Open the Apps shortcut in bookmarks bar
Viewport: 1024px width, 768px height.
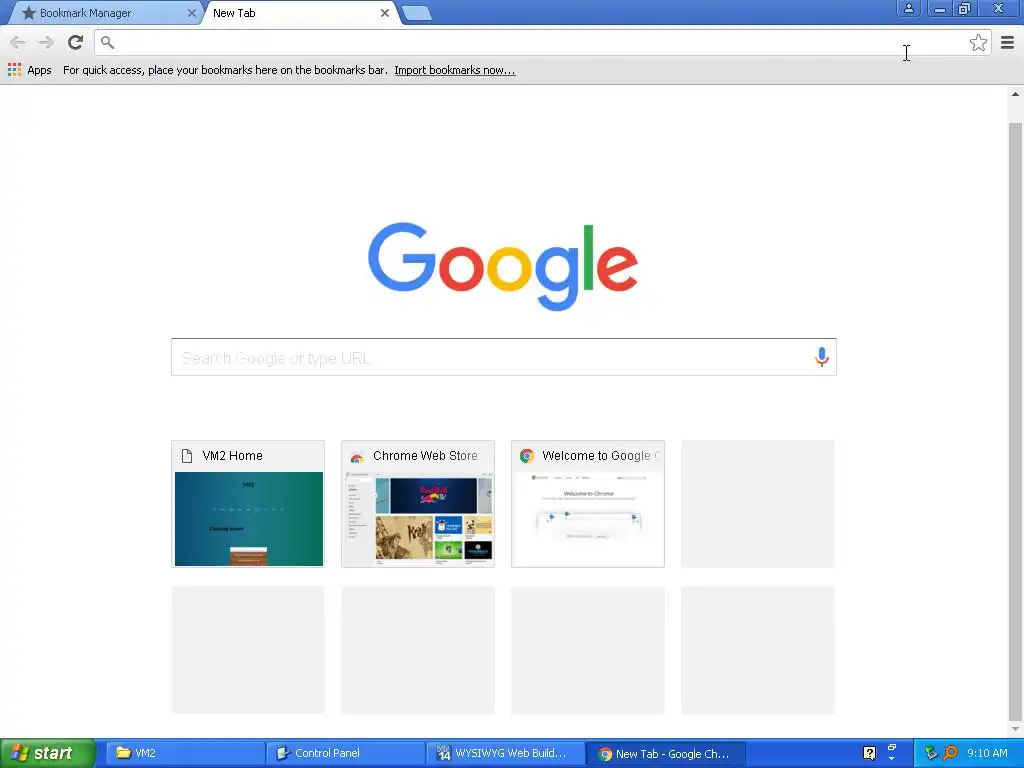tap(30, 70)
